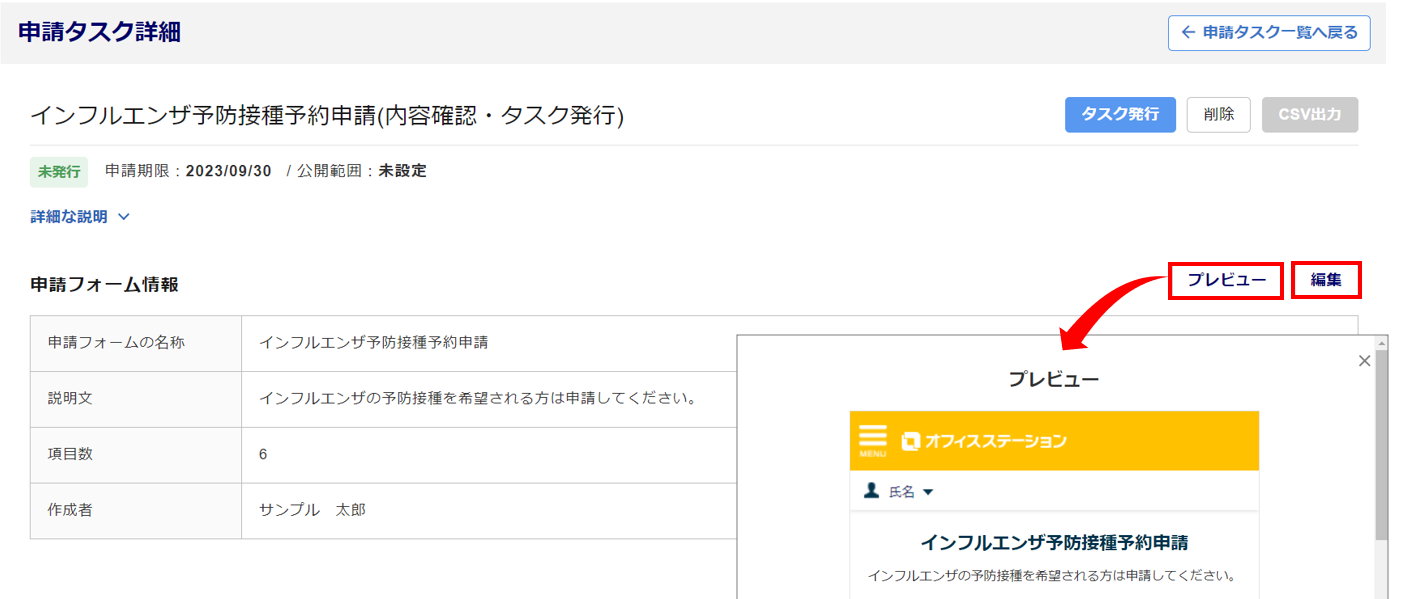The height and width of the screenshot is (599, 1403).
Task: Expand the 詳細な説明 section
Action: coord(81,216)
